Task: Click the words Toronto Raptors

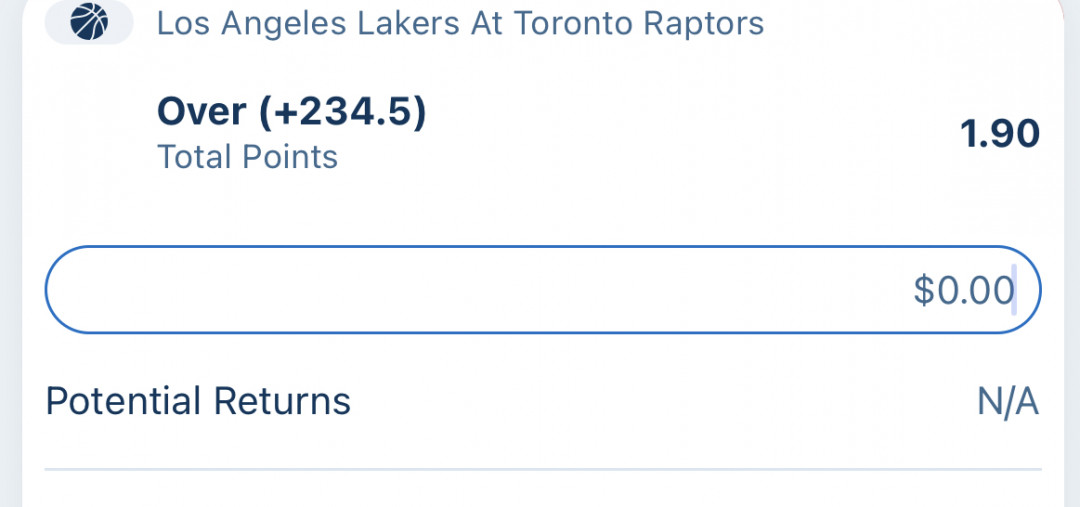Action: pyautogui.click(x=639, y=24)
